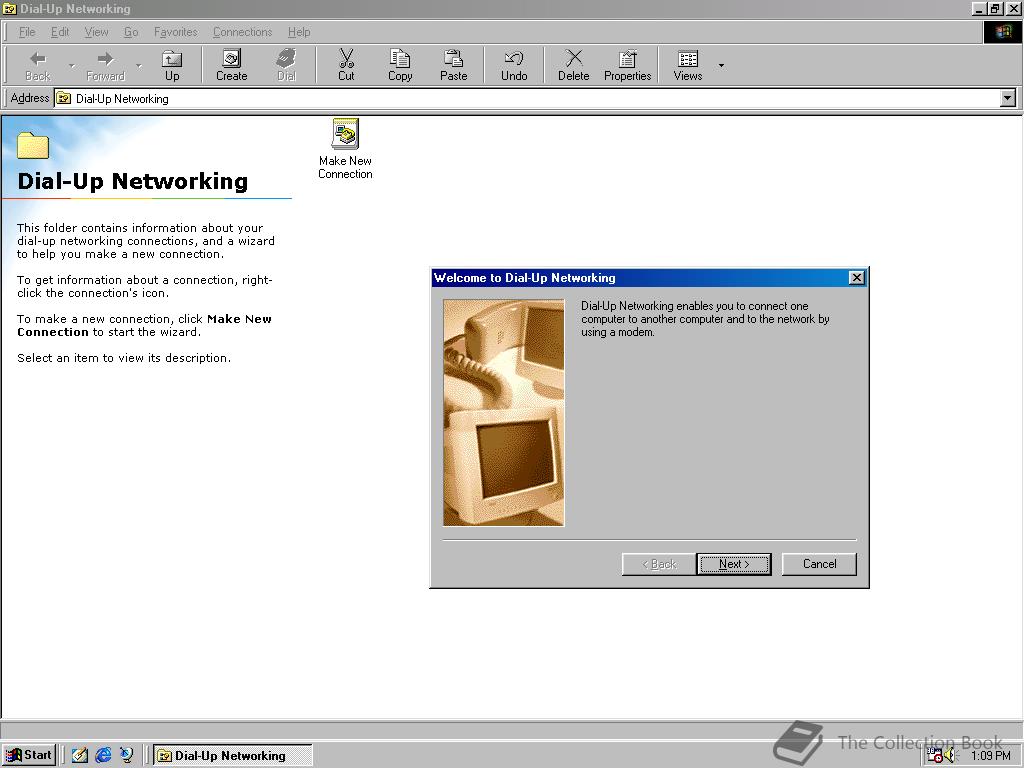Open the File menu
The width and height of the screenshot is (1024, 768).
point(27,32)
